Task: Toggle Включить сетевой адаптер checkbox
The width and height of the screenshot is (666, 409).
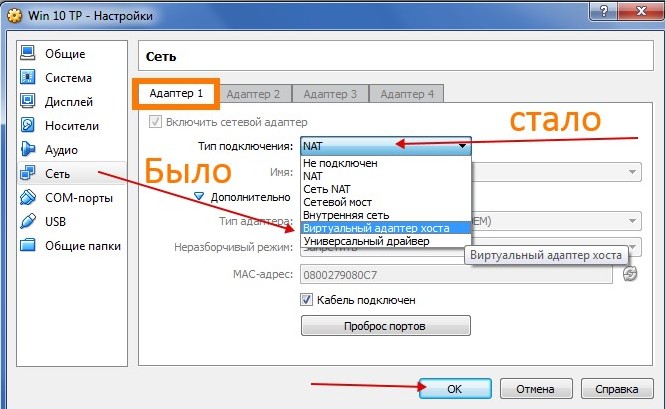Action: (155, 121)
